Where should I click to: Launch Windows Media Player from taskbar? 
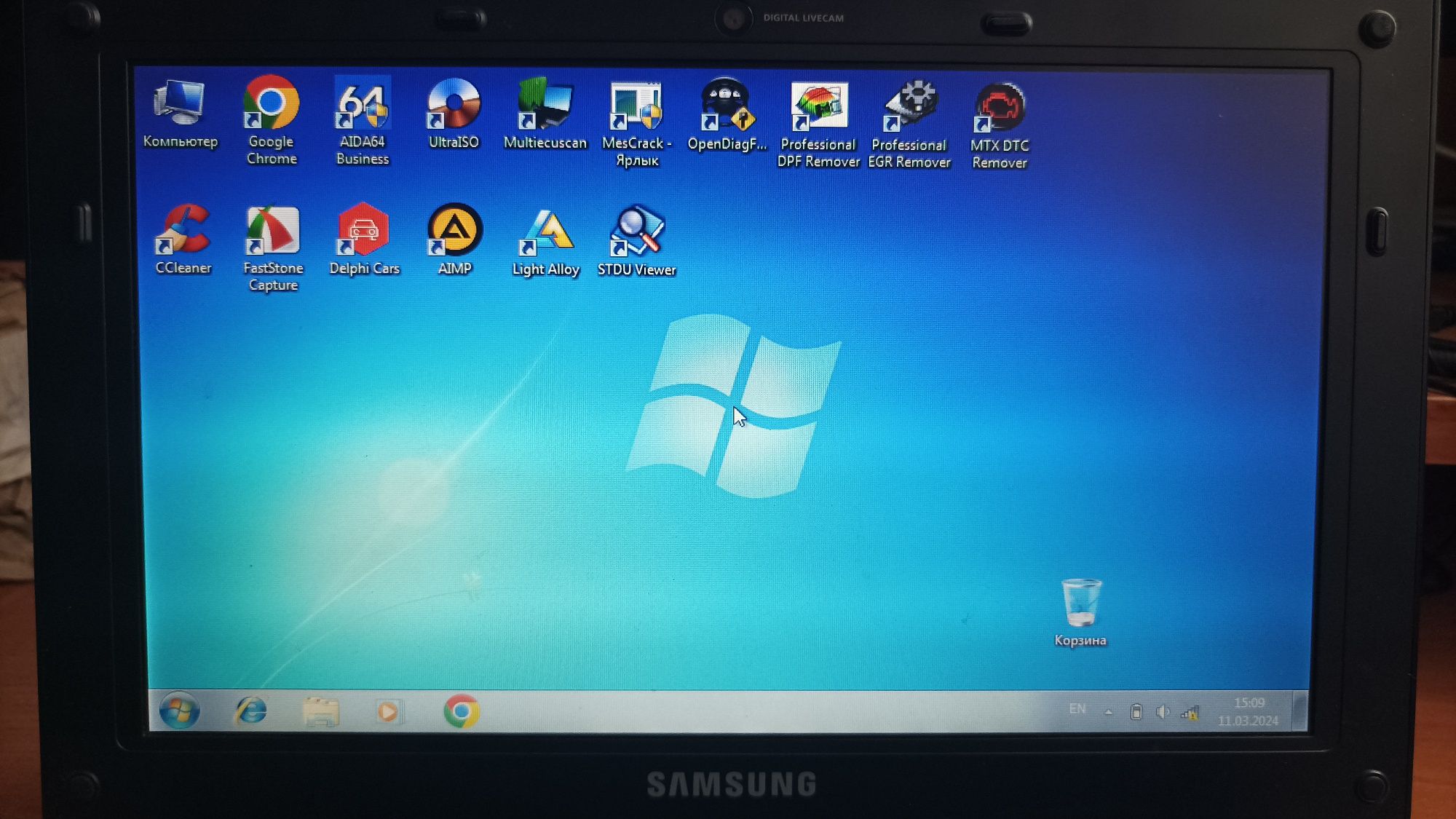[x=388, y=711]
